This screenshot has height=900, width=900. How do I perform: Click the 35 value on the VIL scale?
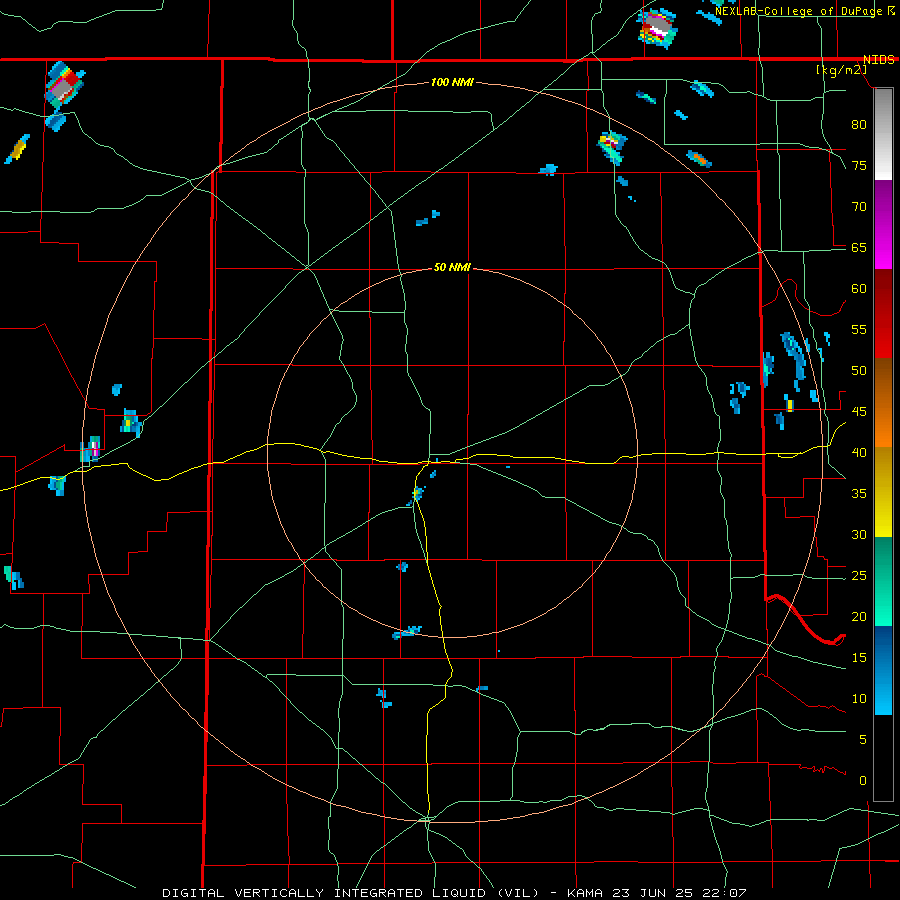point(859,494)
